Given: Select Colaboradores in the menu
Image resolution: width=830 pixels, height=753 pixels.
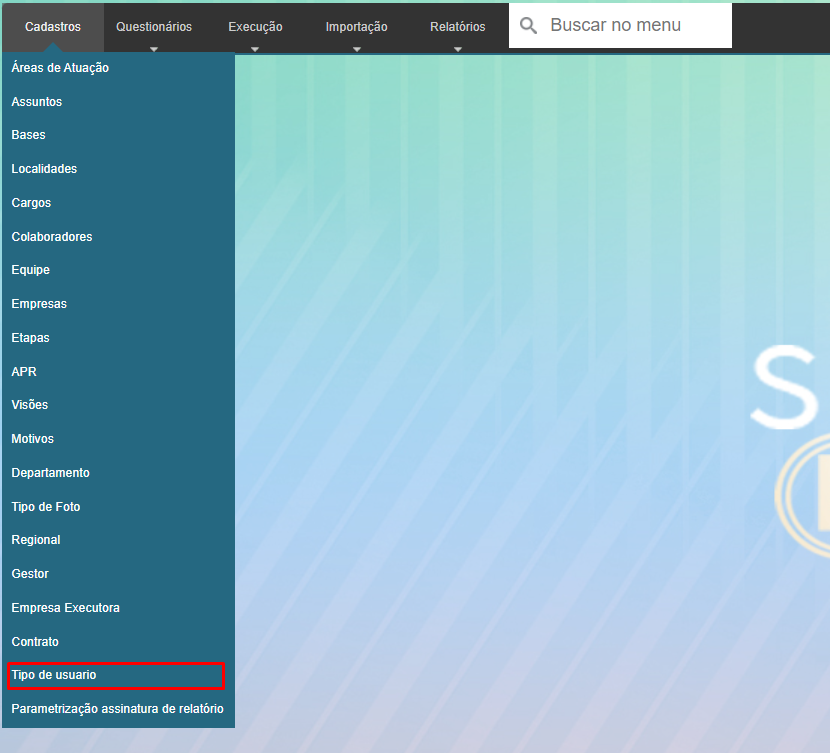Looking at the screenshot, I should tap(52, 237).
